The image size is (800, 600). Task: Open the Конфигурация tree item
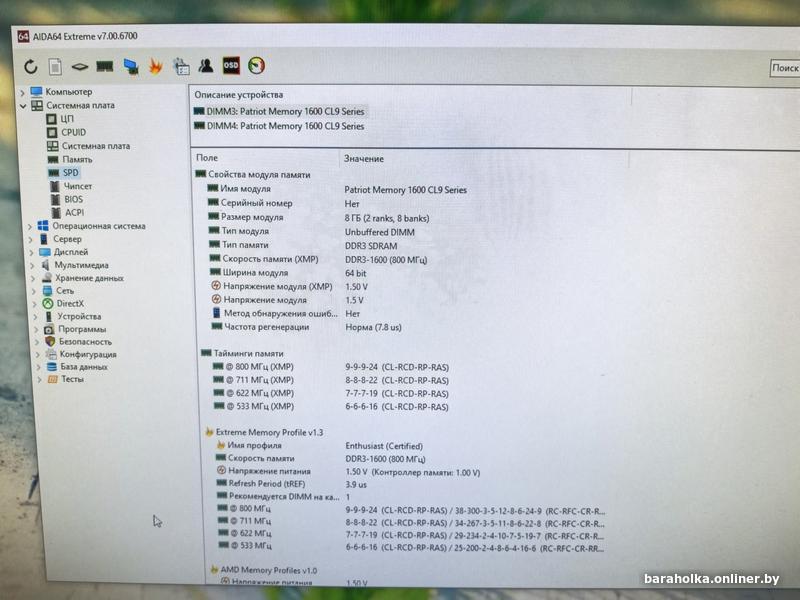[88, 354]
